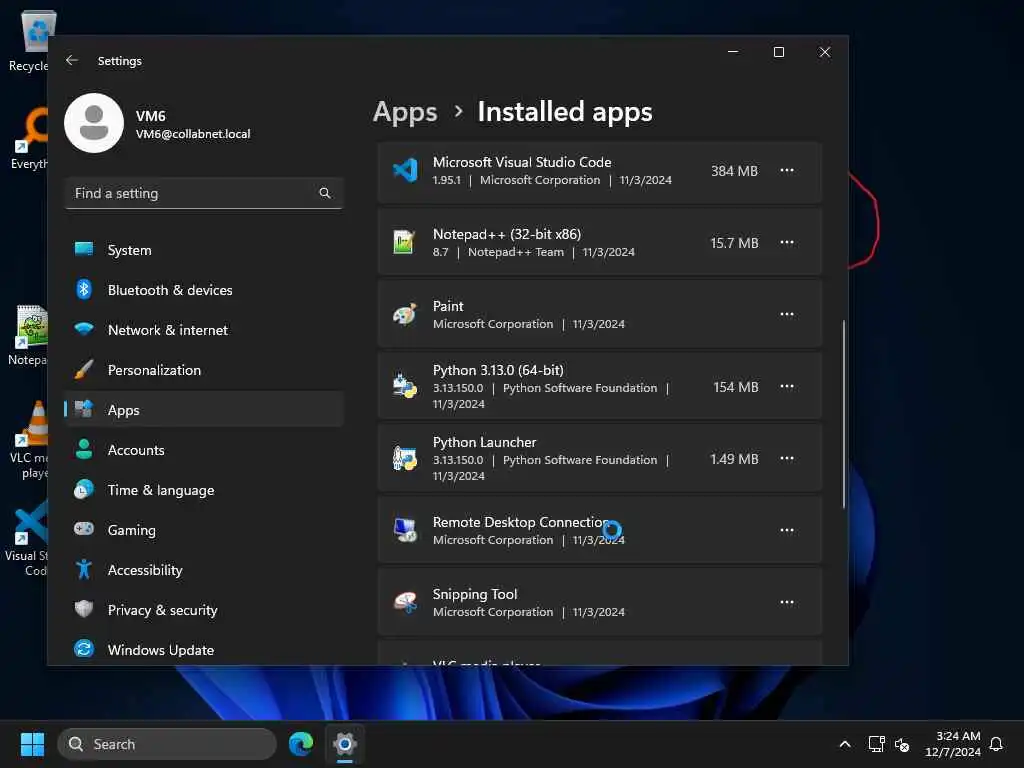Image resolution: width=1024 pixels, height=768 pixels.
Task: Open Accessibility settings
Action: pos(204,569)
